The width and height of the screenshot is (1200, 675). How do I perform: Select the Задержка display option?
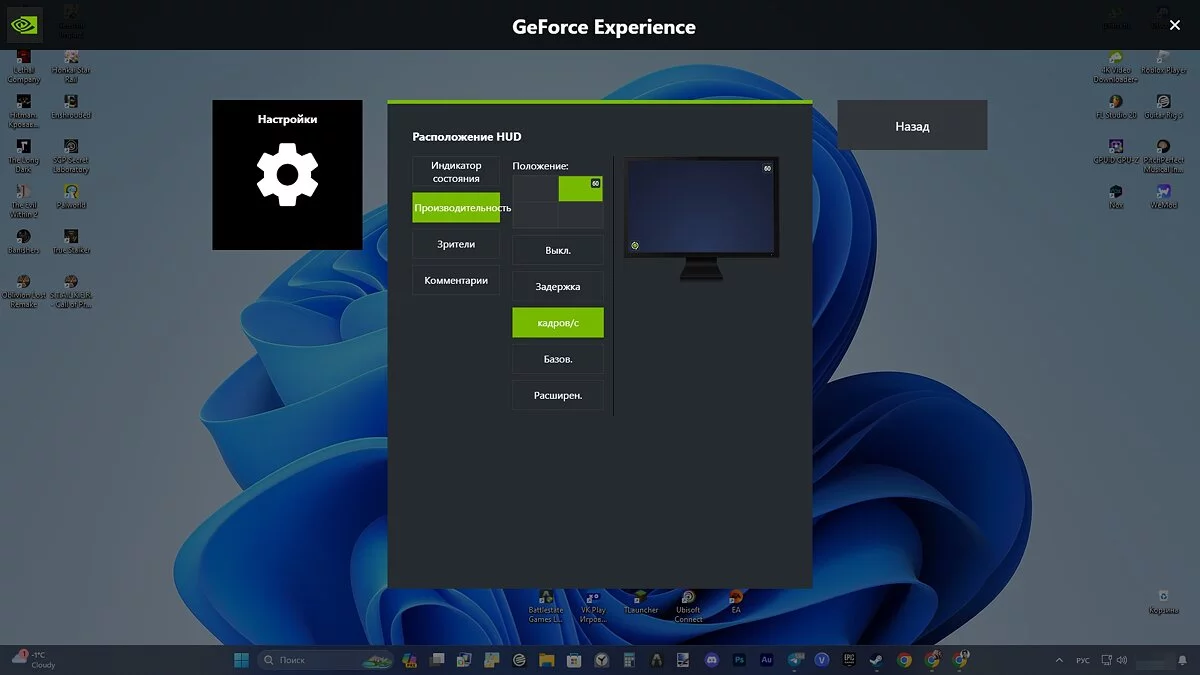click(x=558, y=287)
